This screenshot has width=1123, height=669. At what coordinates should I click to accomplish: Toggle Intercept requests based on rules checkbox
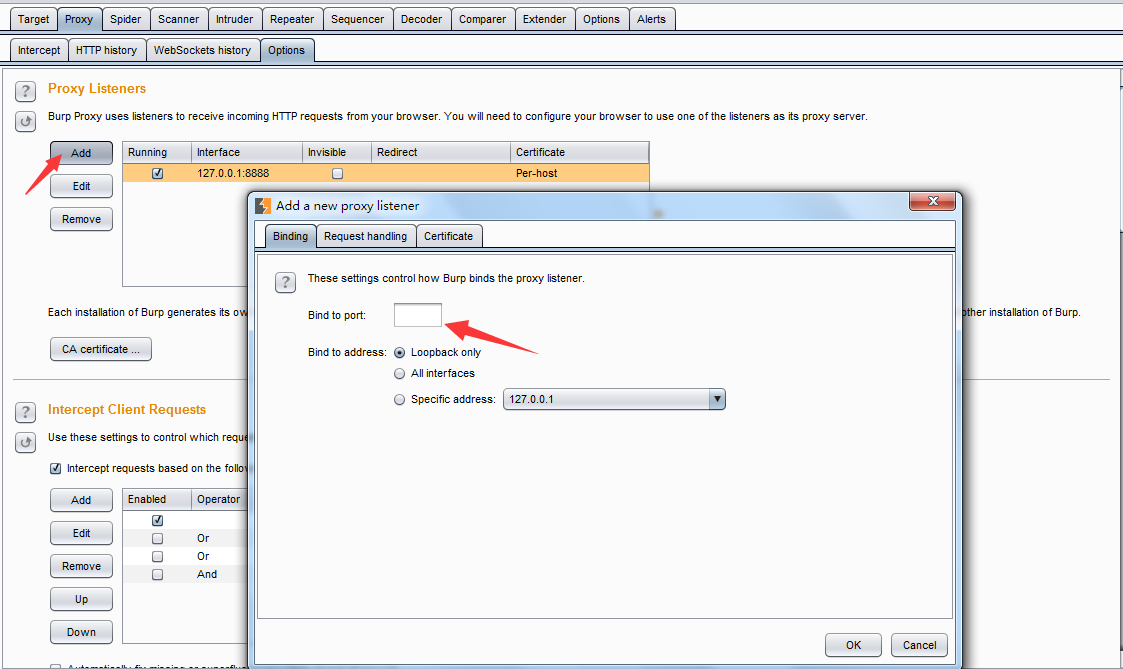click(55, 468)
